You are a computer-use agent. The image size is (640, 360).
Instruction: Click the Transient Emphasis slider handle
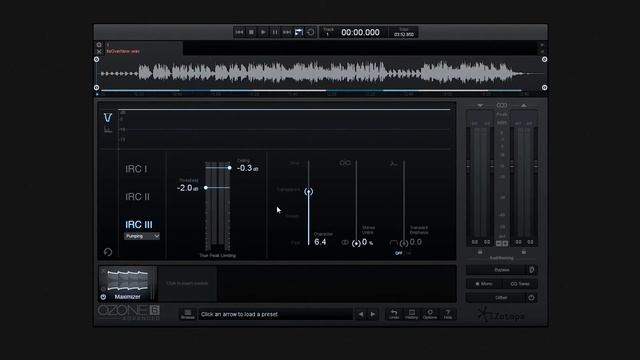pyautogui.click(x=404, y=243)
